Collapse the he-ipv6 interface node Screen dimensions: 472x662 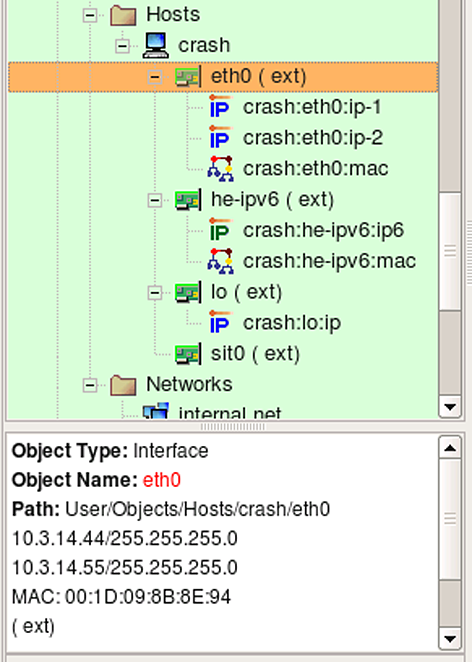155,200
